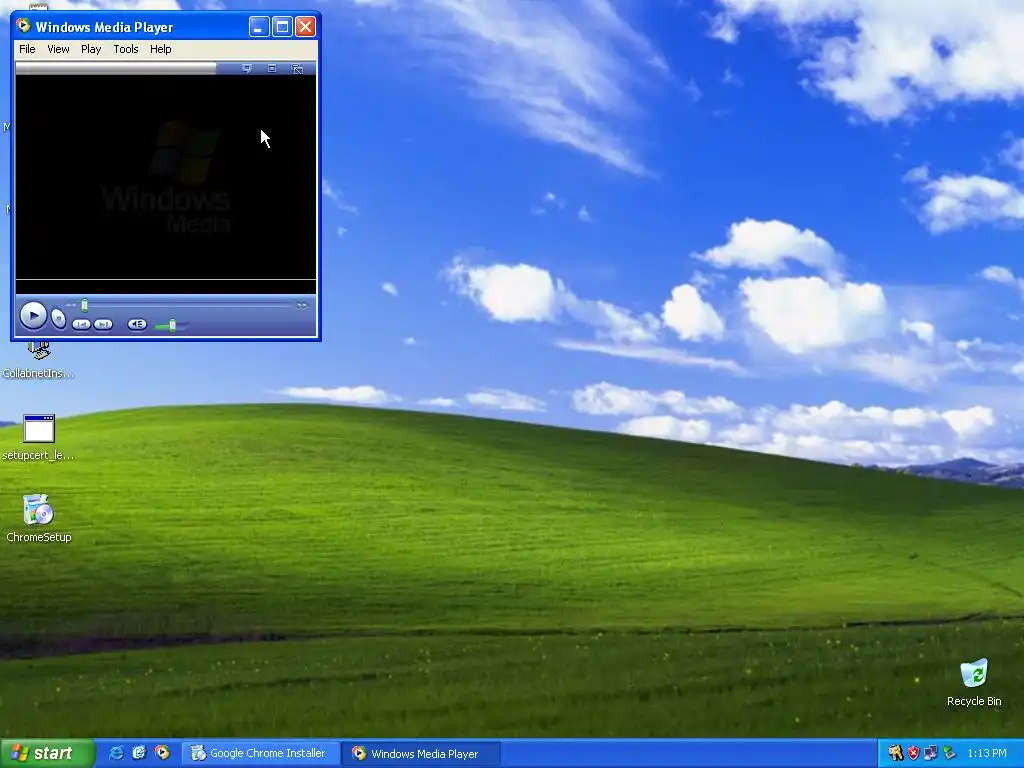
Task: Click the Windows Media Player title bar icon
Action: click(x=24, y=26)
